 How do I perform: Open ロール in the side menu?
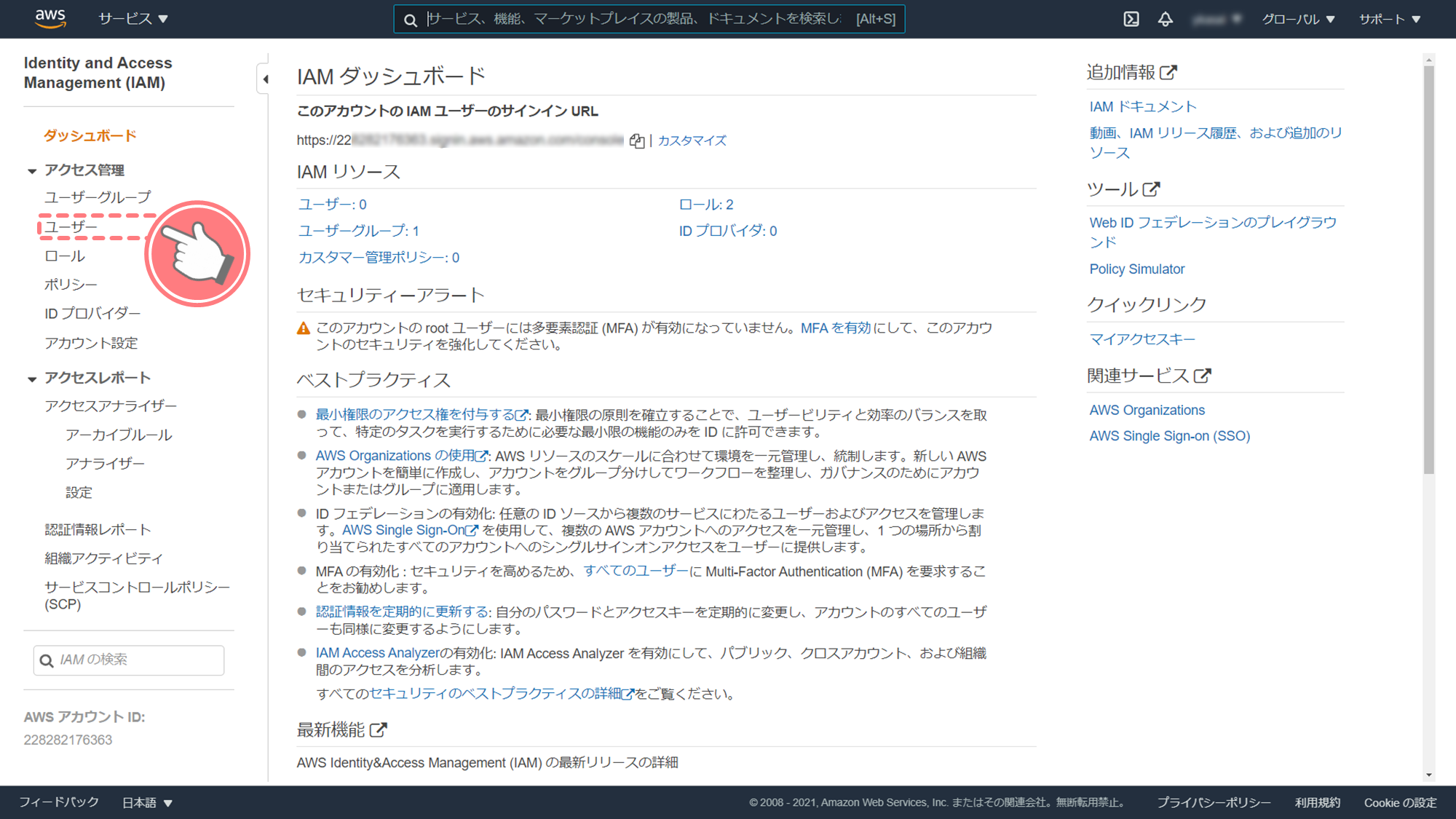[65, 256]
